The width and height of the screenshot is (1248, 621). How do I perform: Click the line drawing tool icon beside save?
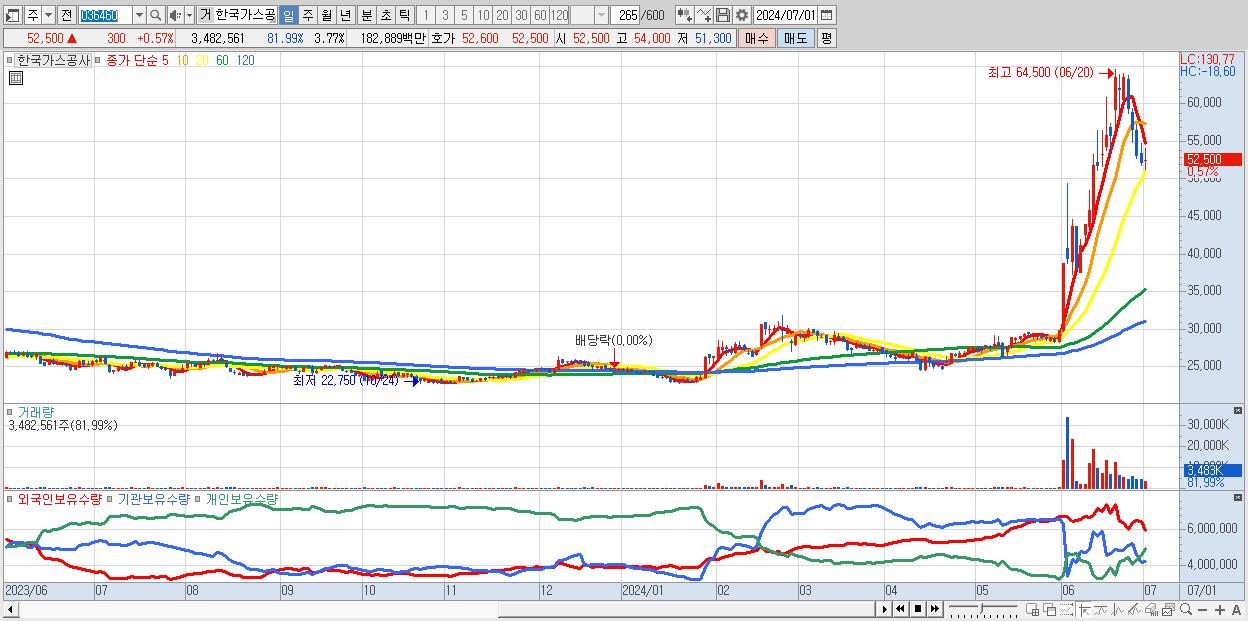pyautogui.click(x=703, y=15)
